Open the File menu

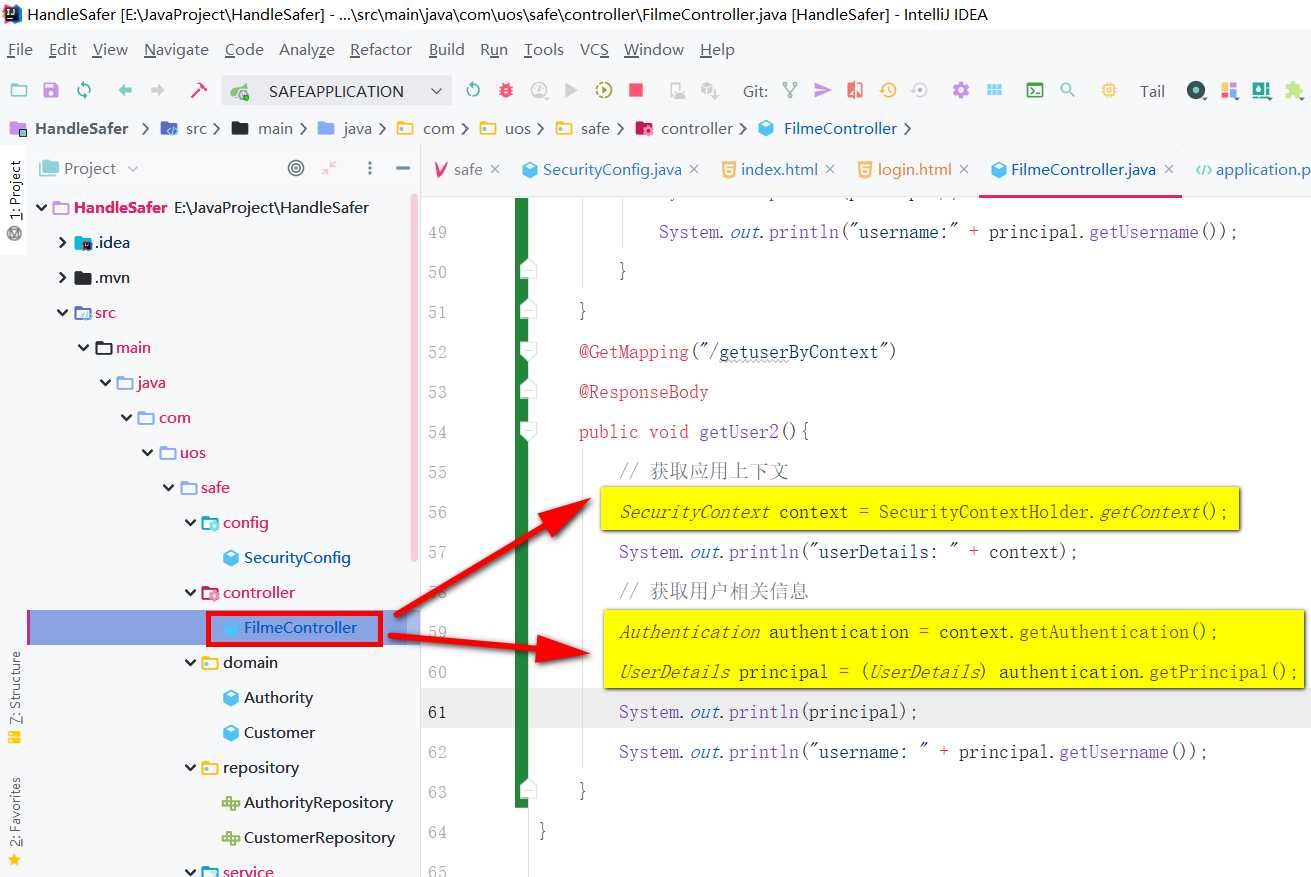click(x=20, y=49)
